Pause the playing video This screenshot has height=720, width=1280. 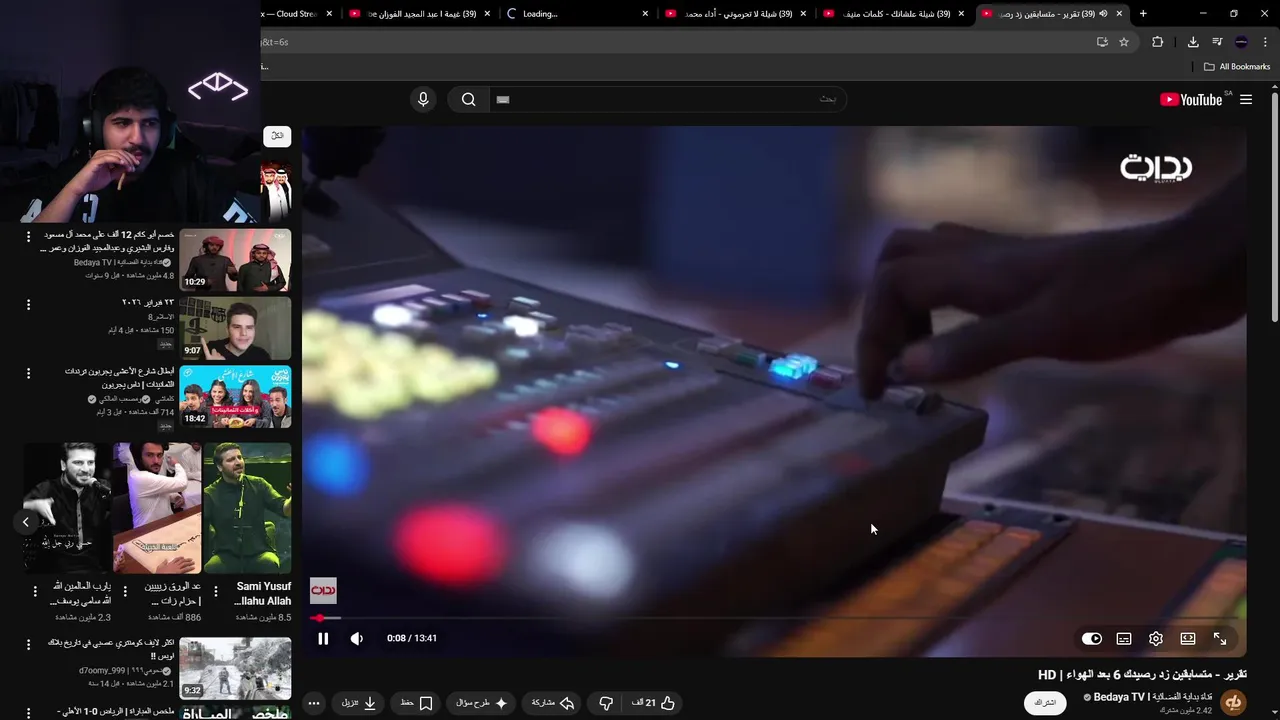tap(323, 638)
